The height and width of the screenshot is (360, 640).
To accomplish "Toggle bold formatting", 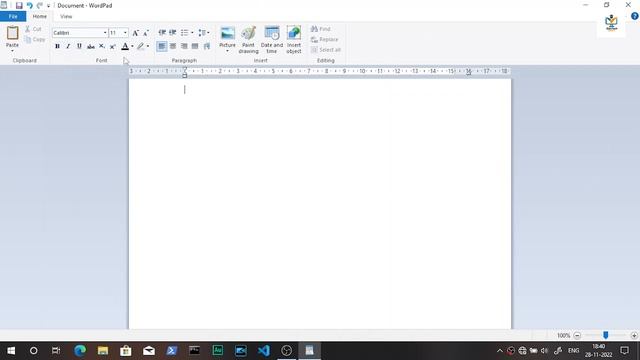I will tap(57, 46).
